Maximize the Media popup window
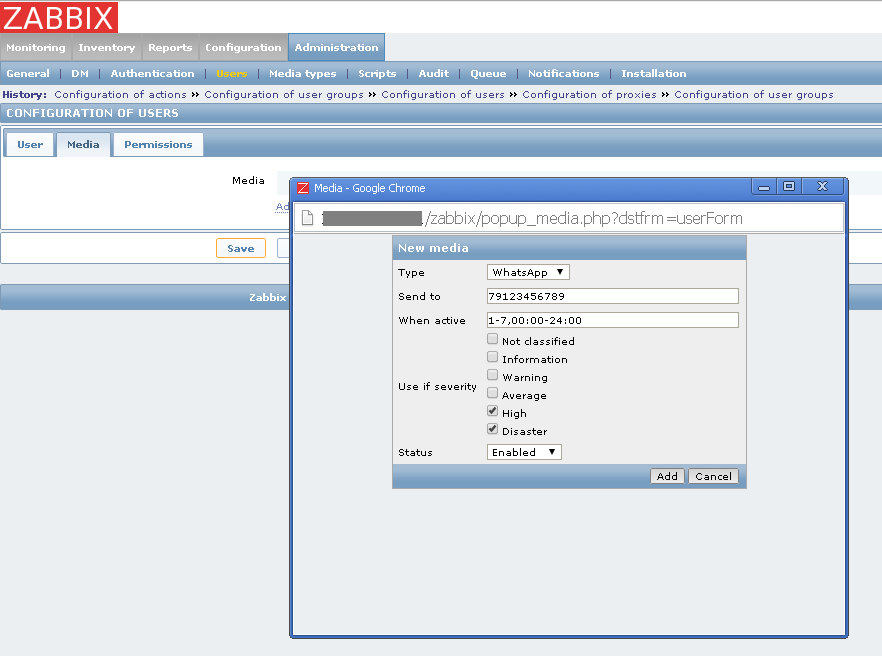The image size is (882, 656). pos(789,186)
